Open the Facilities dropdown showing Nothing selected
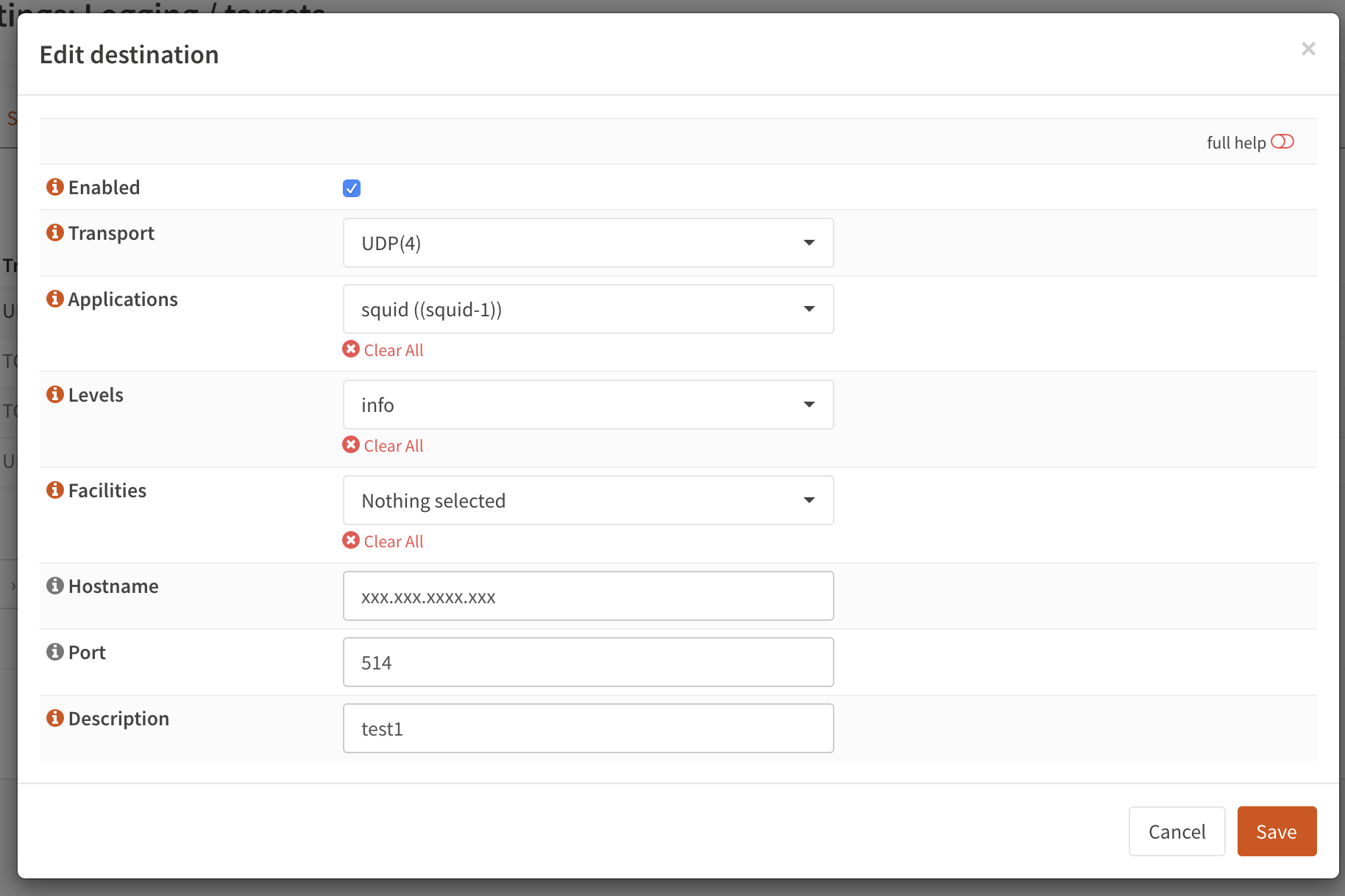Screen dimensions: 1345x896 point(588,500)
